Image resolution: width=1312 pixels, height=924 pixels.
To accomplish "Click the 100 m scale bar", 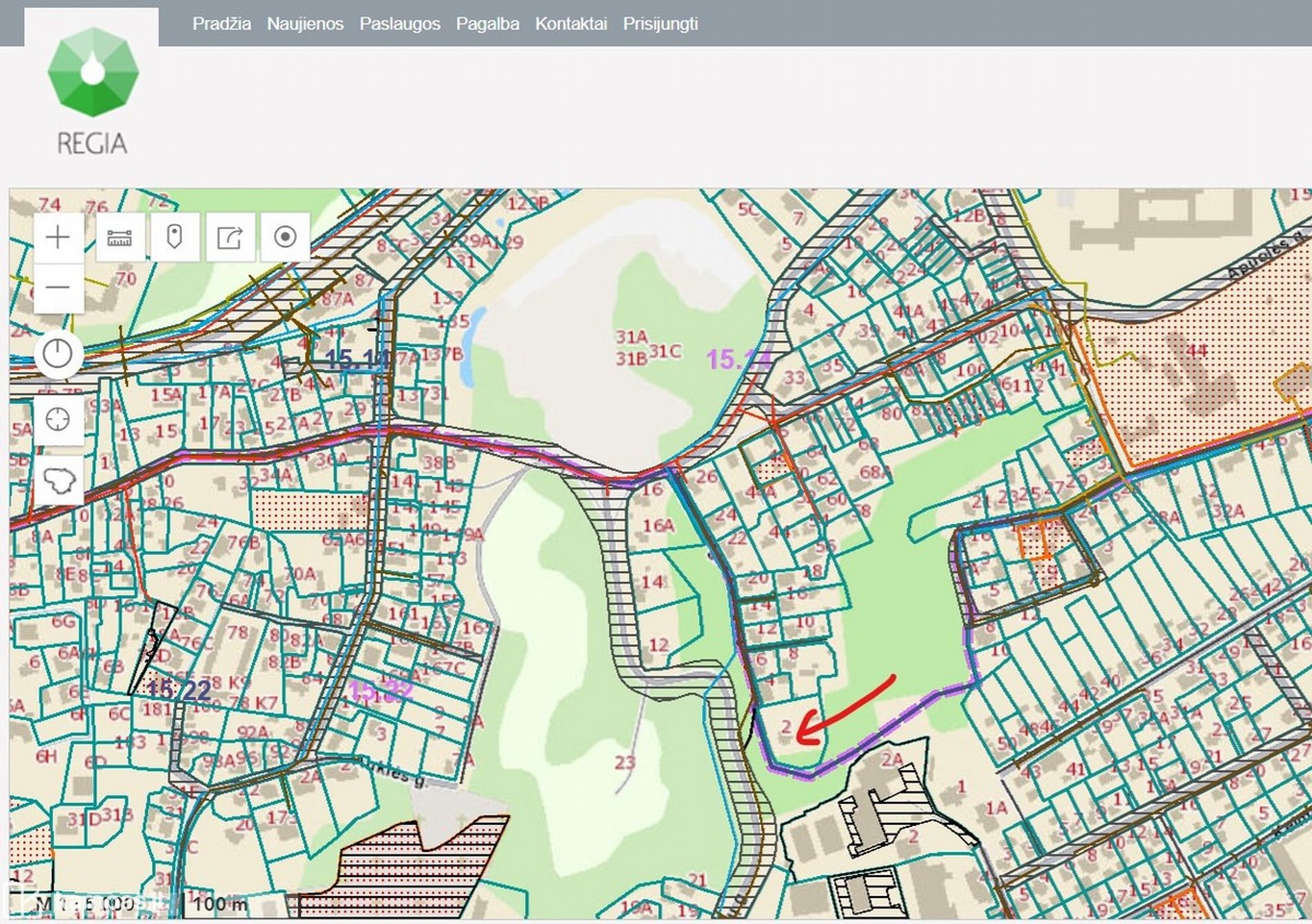I will (220, 903).
